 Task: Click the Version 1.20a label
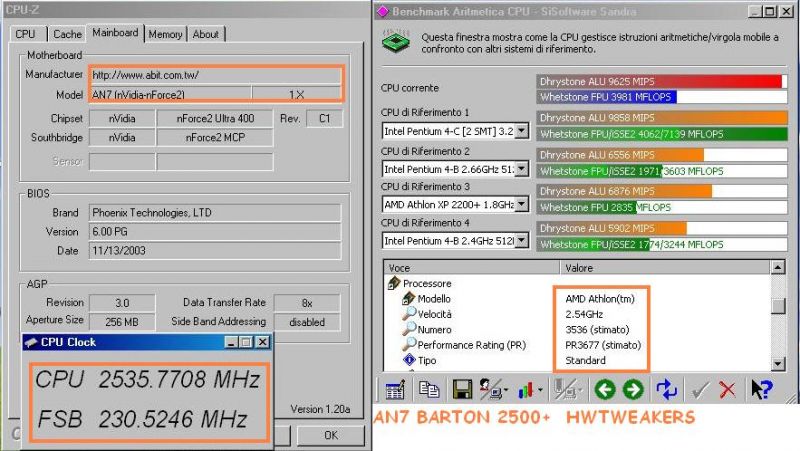click(x=320, y=409)
